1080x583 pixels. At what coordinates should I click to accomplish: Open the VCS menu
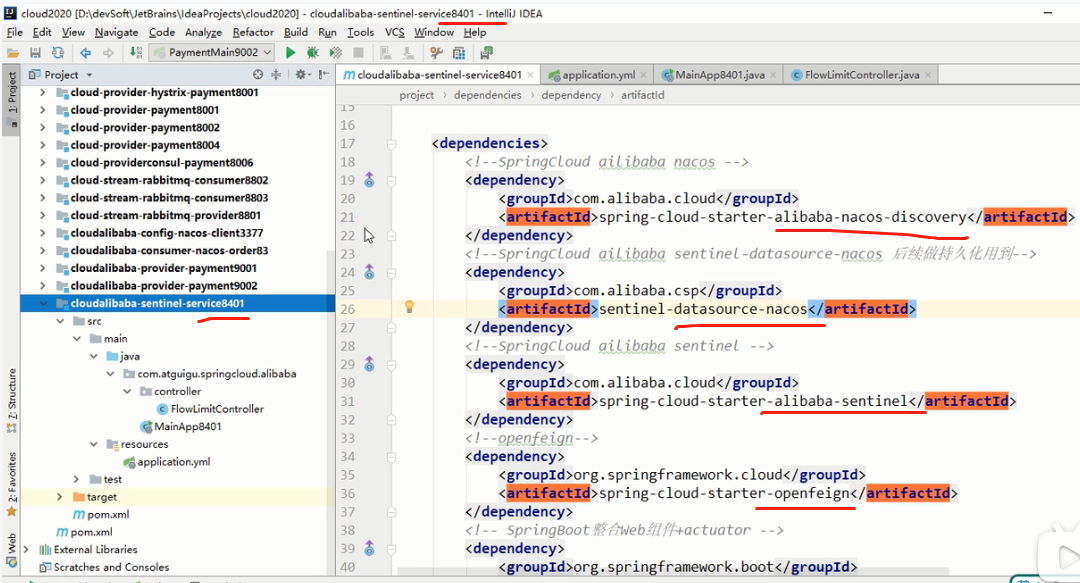395,32
